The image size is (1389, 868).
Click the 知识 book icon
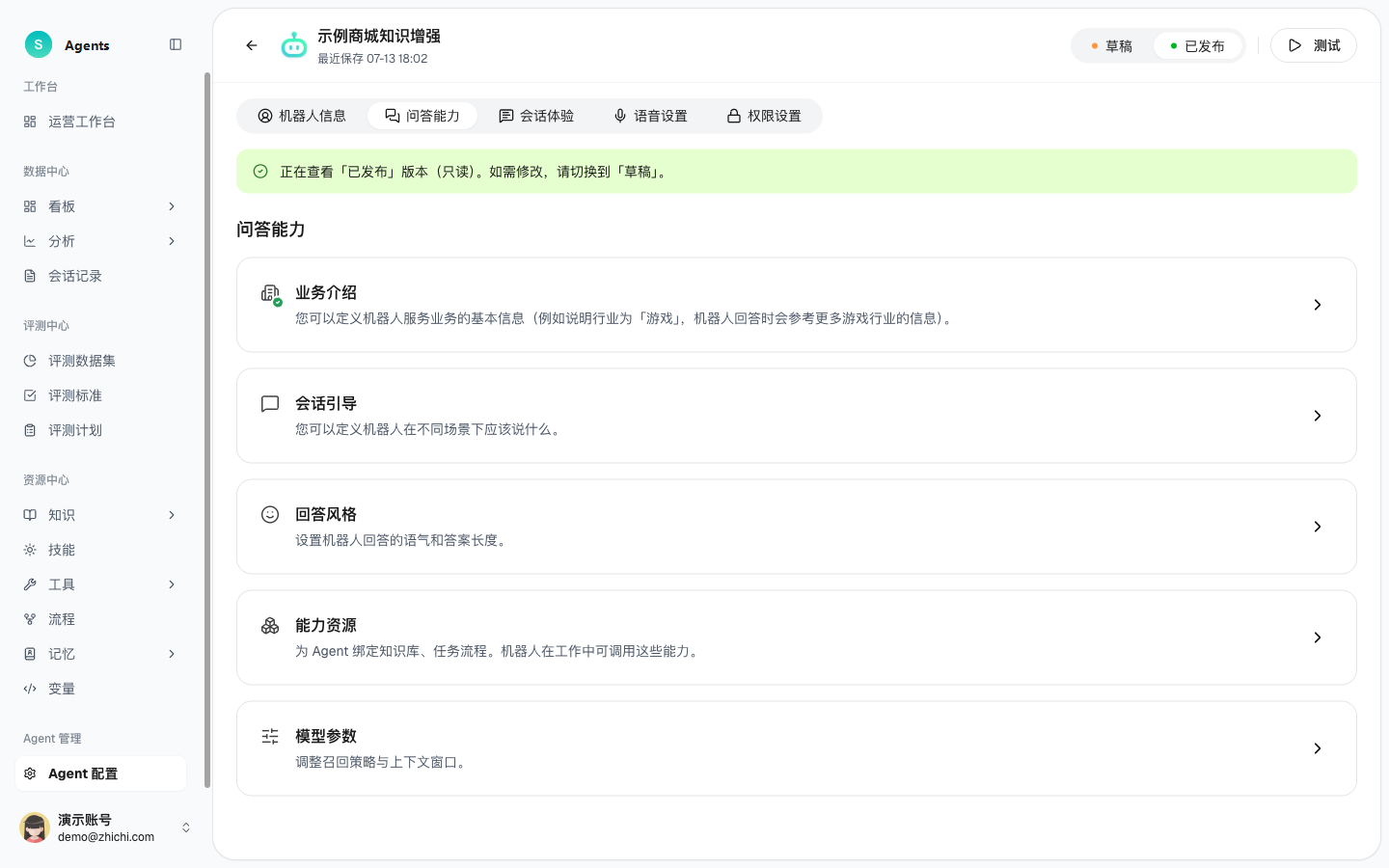pos(30,515)
